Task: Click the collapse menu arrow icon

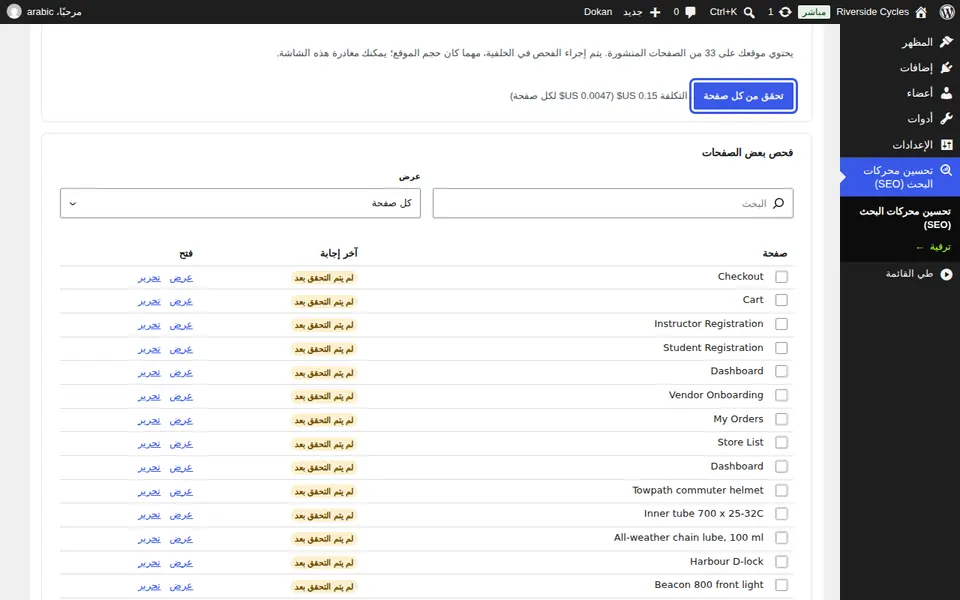Action: (947, 274)
